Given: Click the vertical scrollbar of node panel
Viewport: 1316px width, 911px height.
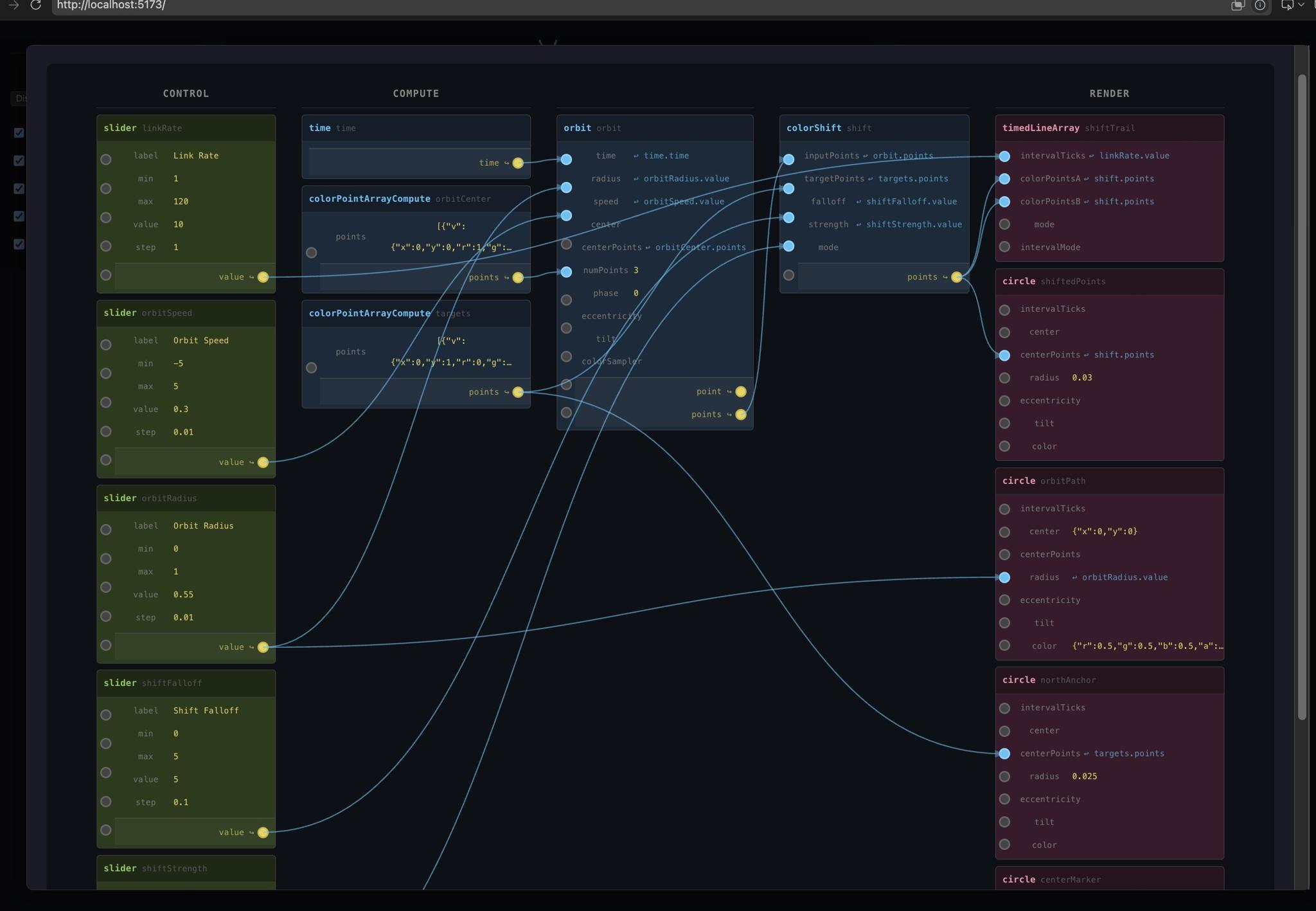Looking at the screenshot, I should coord(1302,397).
